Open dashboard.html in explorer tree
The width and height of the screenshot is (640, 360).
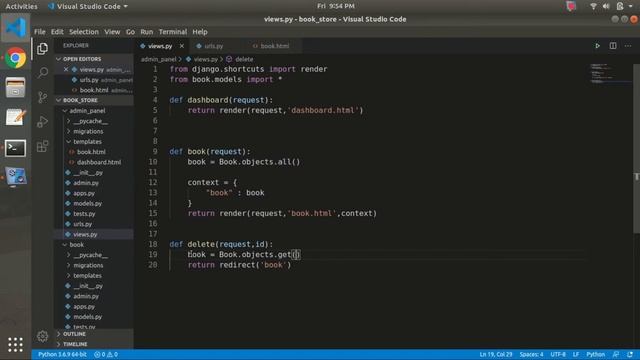(99, 162)
